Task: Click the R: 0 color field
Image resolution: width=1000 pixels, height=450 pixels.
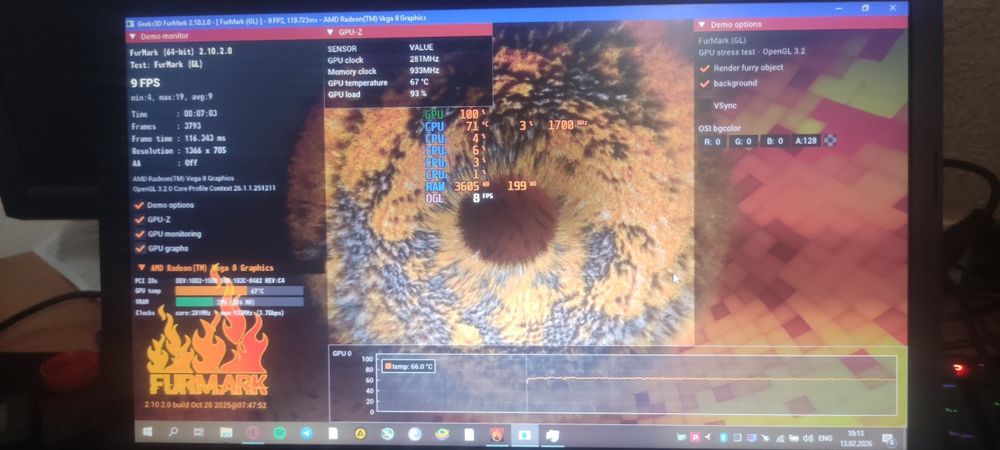Action: [712, 141]
